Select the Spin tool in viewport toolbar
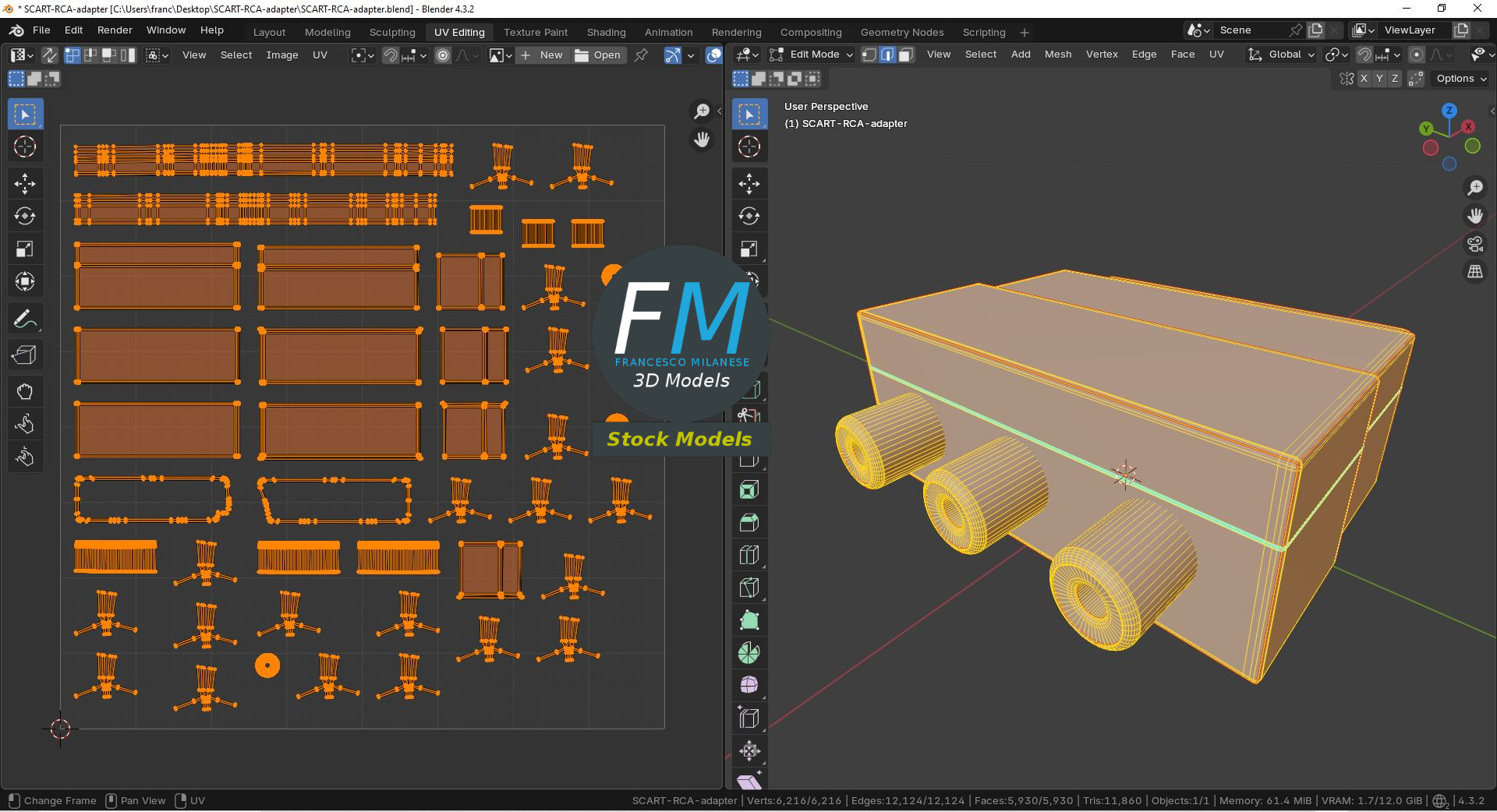The height and width of the screenshot is (812, 1497). pos(749,653)
